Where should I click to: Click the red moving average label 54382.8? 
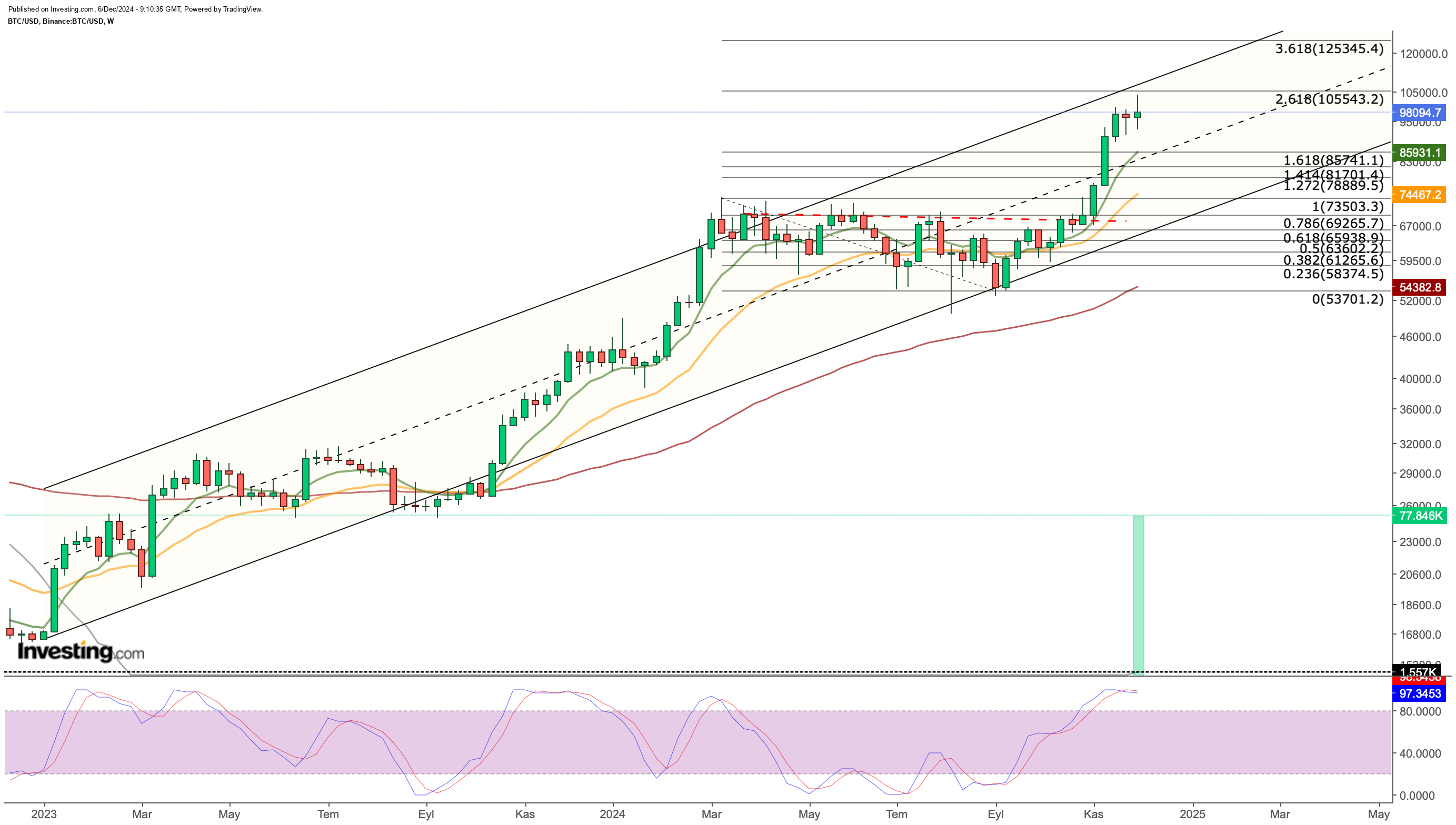coord(1419,287)
